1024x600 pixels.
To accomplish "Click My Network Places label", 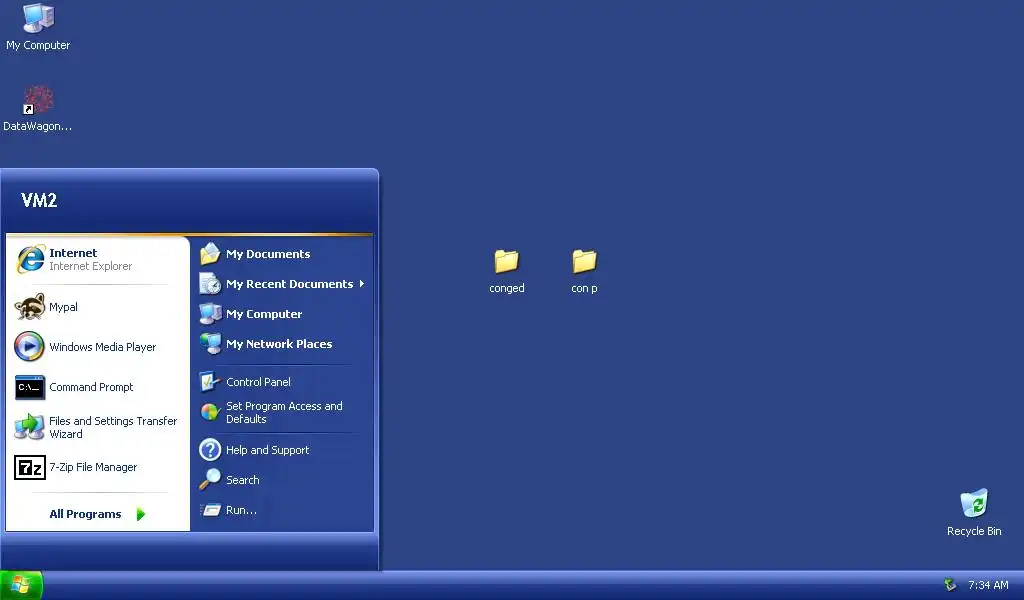I will click(x=279, y=344).
